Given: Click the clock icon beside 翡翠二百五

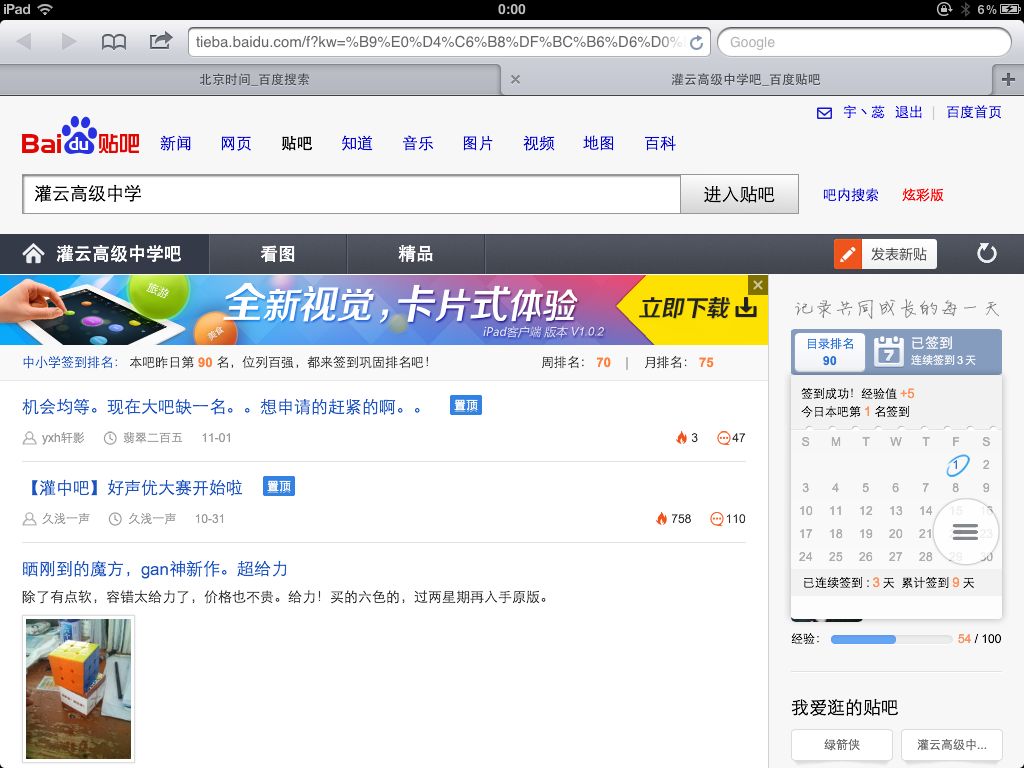Looking at the screenshot, I should 110,438.
